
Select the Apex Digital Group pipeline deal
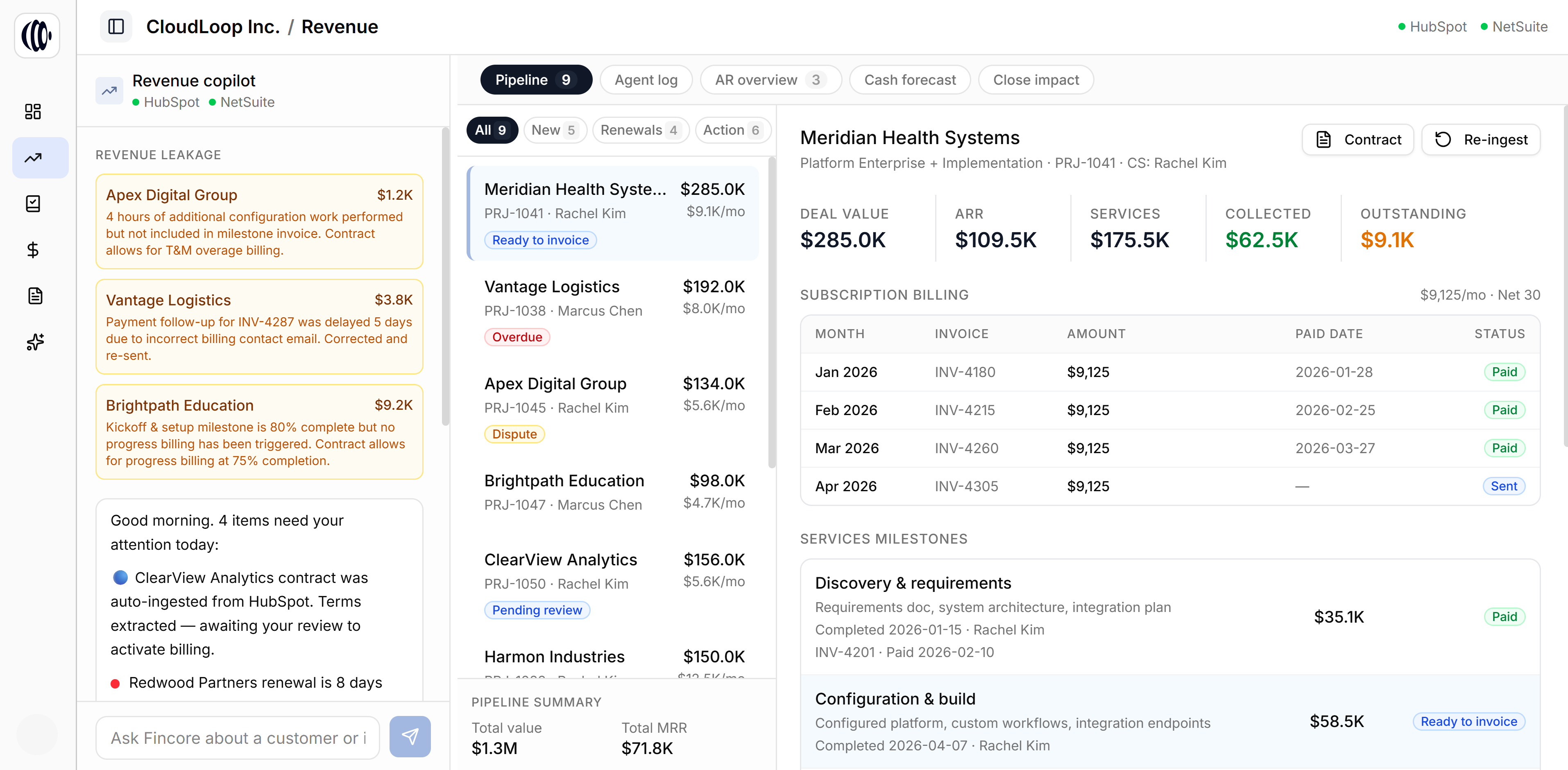(614, 407)
